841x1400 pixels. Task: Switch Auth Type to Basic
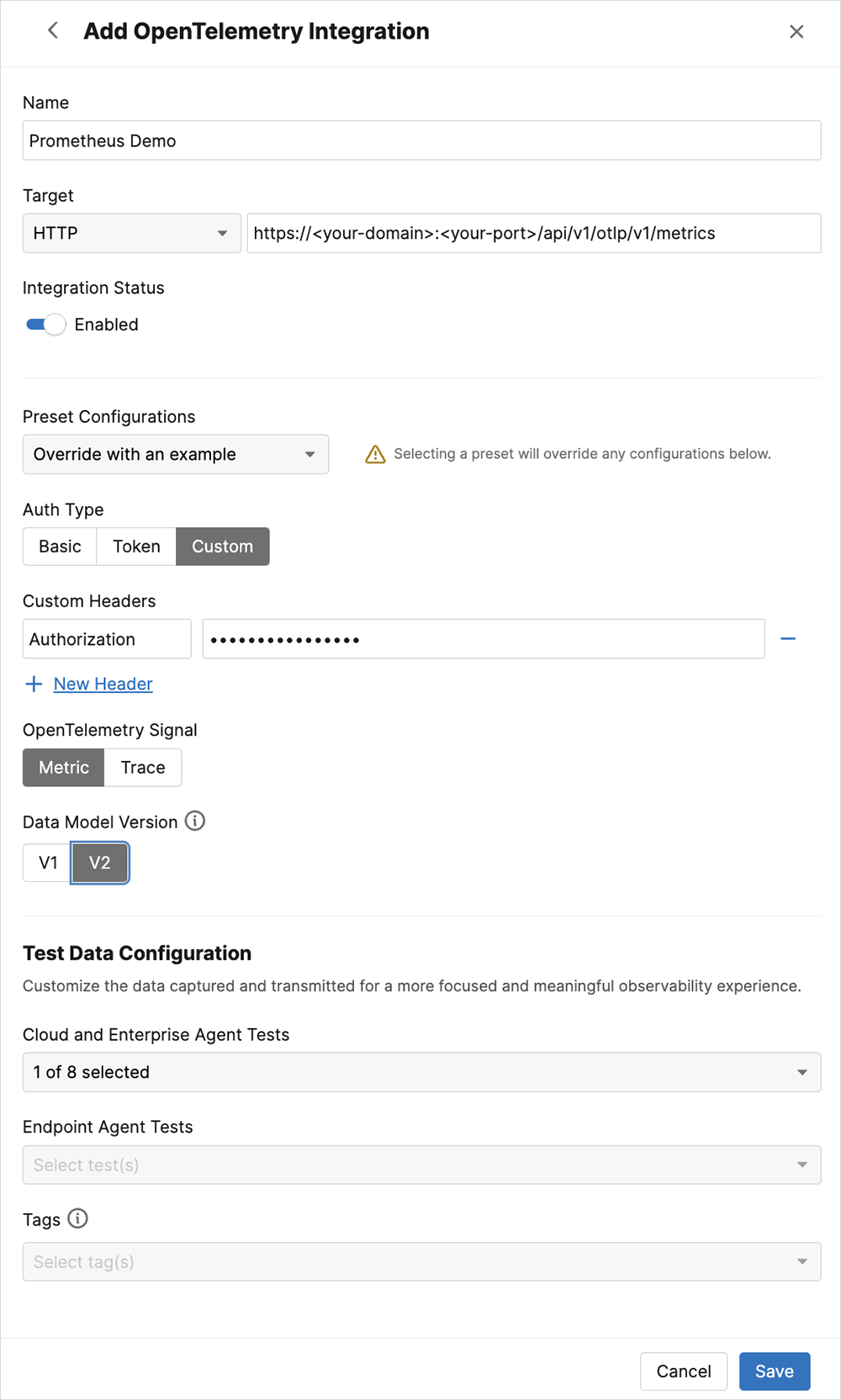point(60,547)
